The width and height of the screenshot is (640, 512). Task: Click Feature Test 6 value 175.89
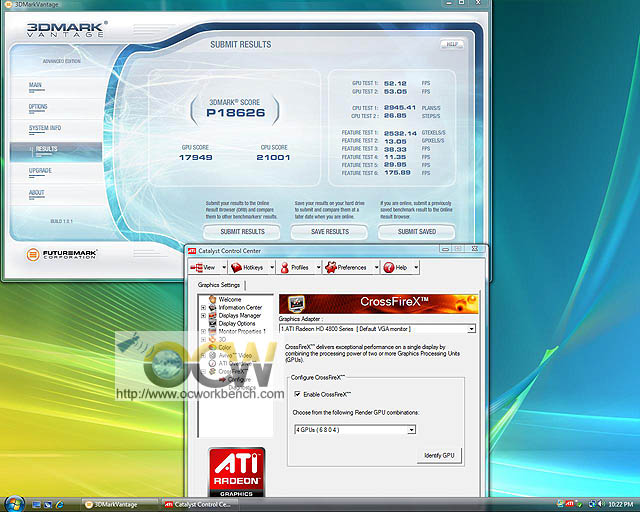[397, 173]
